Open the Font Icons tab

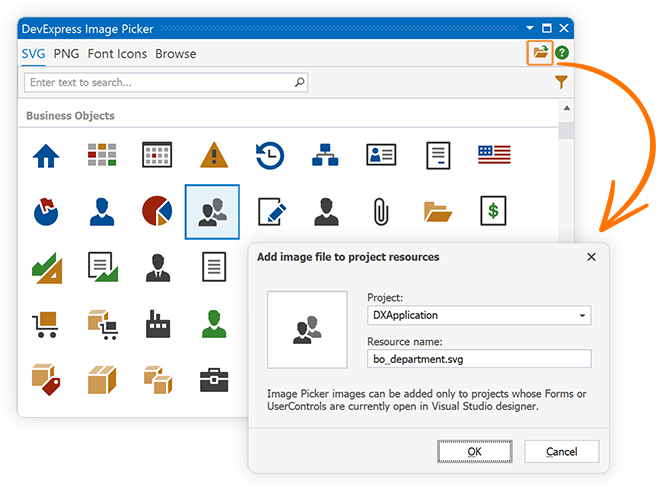pyautogui.click(x=117, y=54)
